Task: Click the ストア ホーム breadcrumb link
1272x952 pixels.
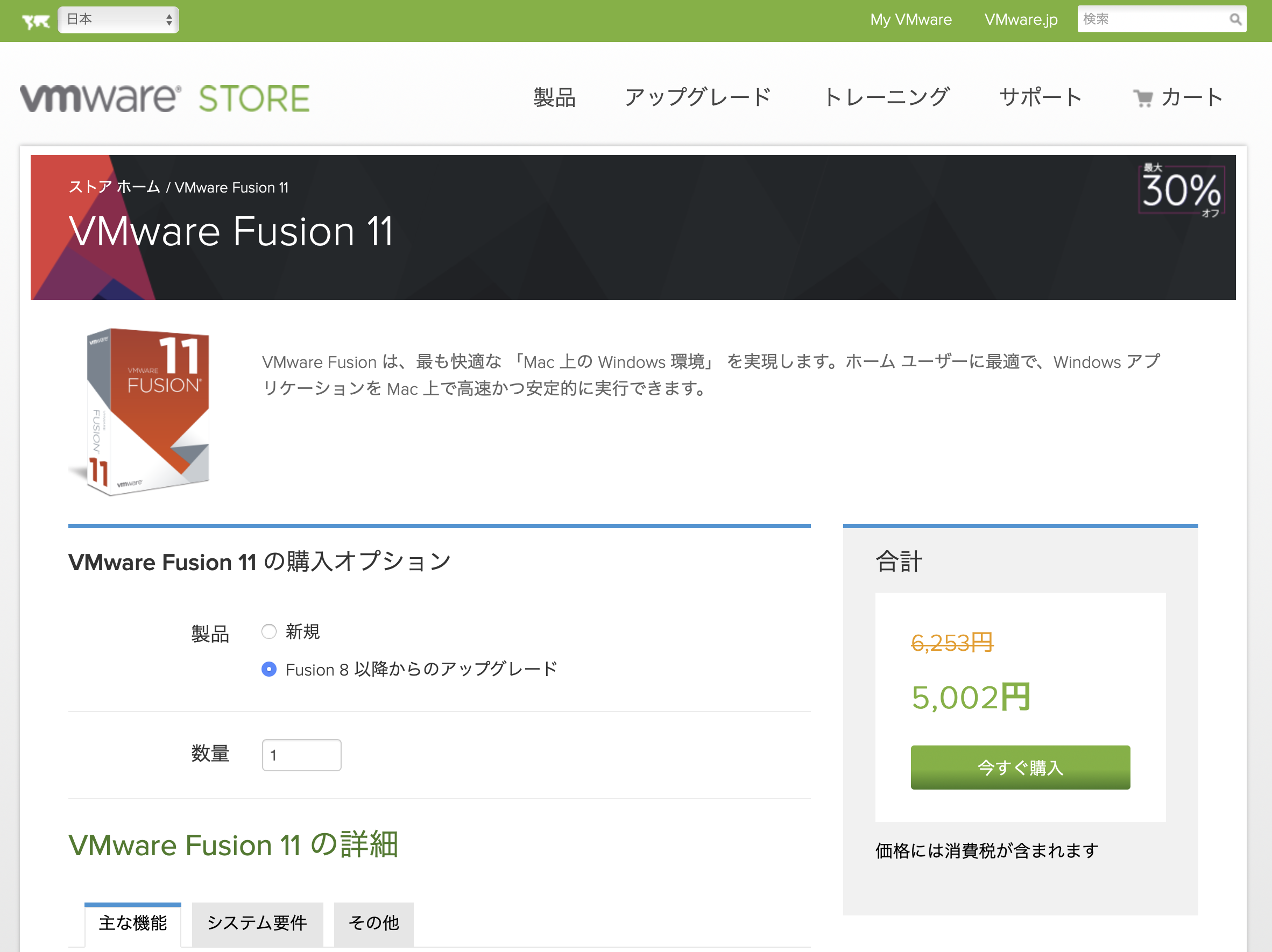Action: click(114, 187)
